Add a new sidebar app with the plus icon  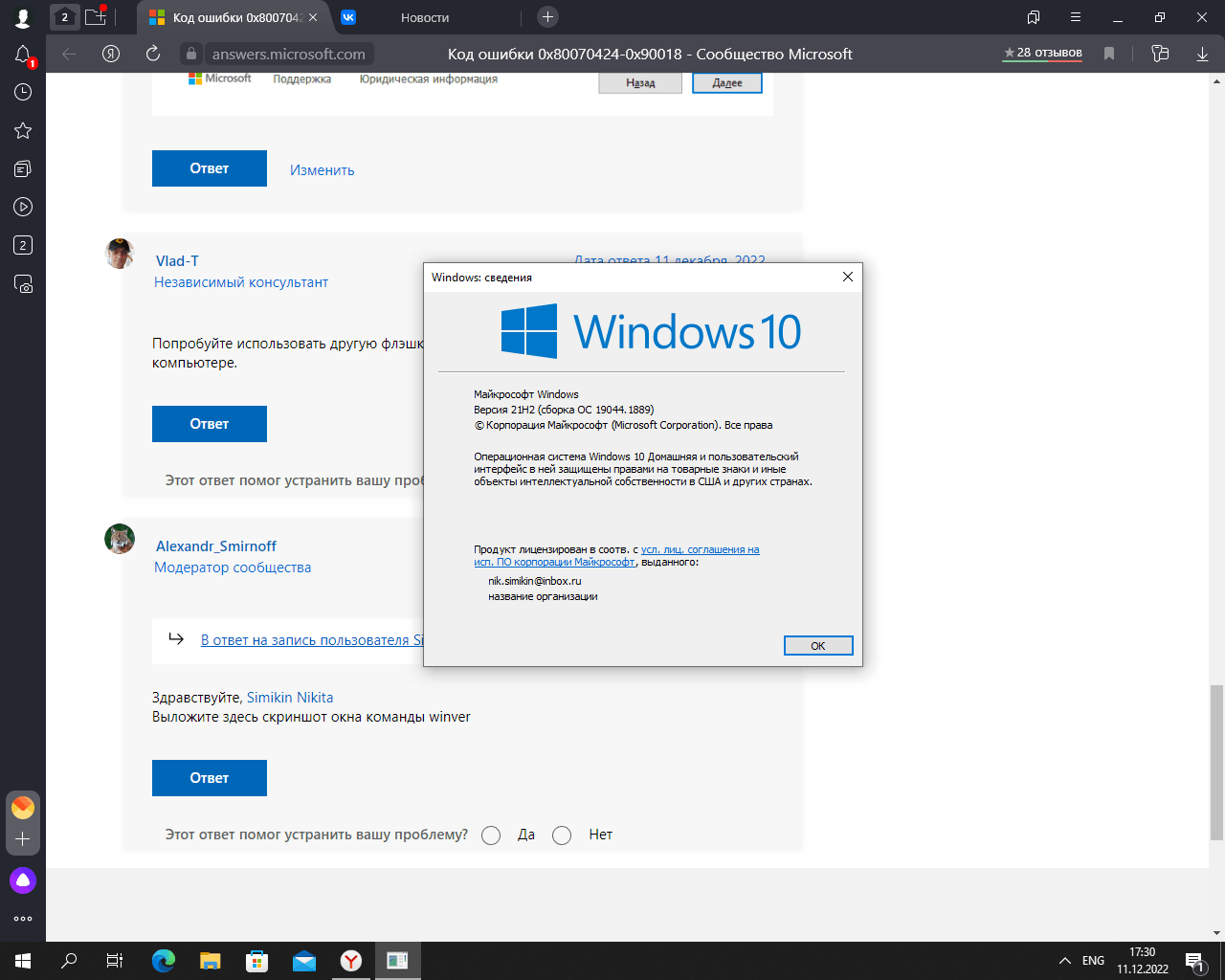[23, 839]
